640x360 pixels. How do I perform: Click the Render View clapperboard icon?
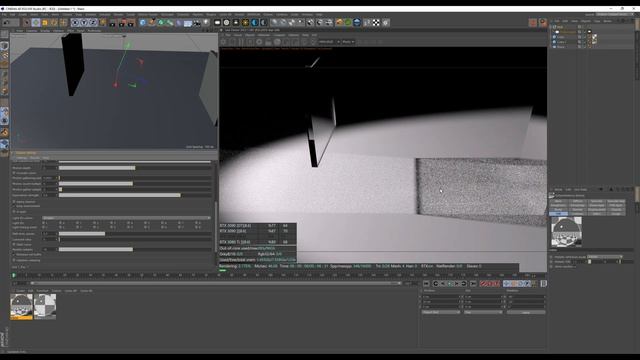(x=112, y=23)
